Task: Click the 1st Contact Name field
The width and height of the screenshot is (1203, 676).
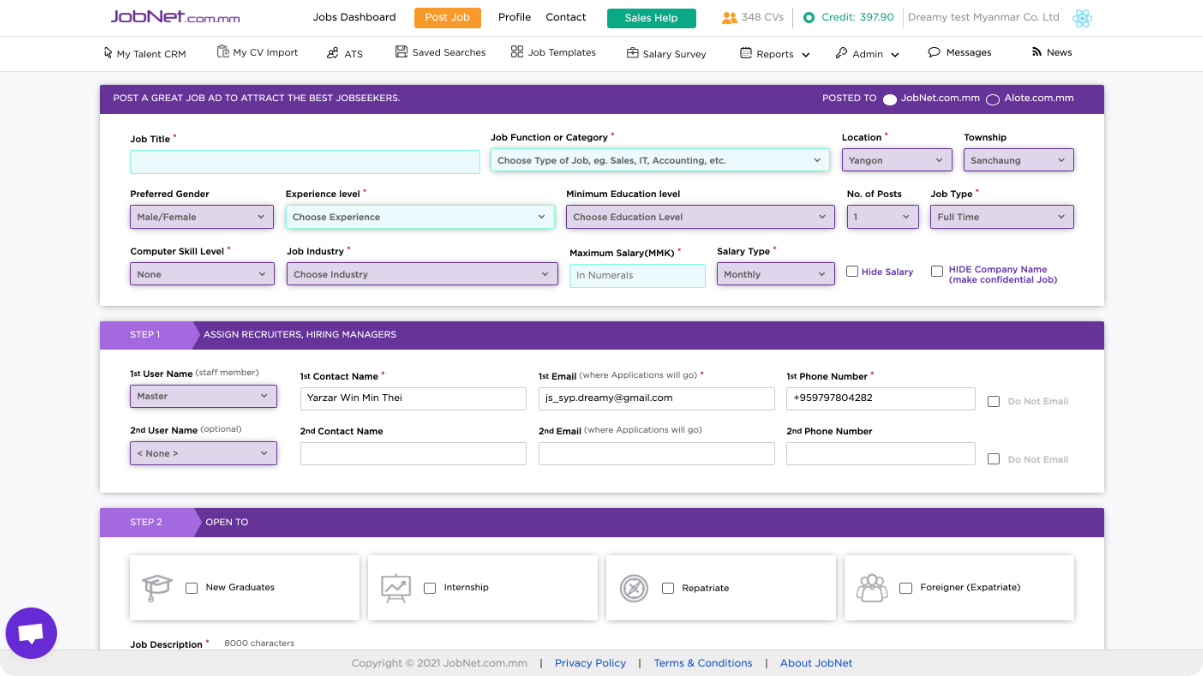Action: 413,398
